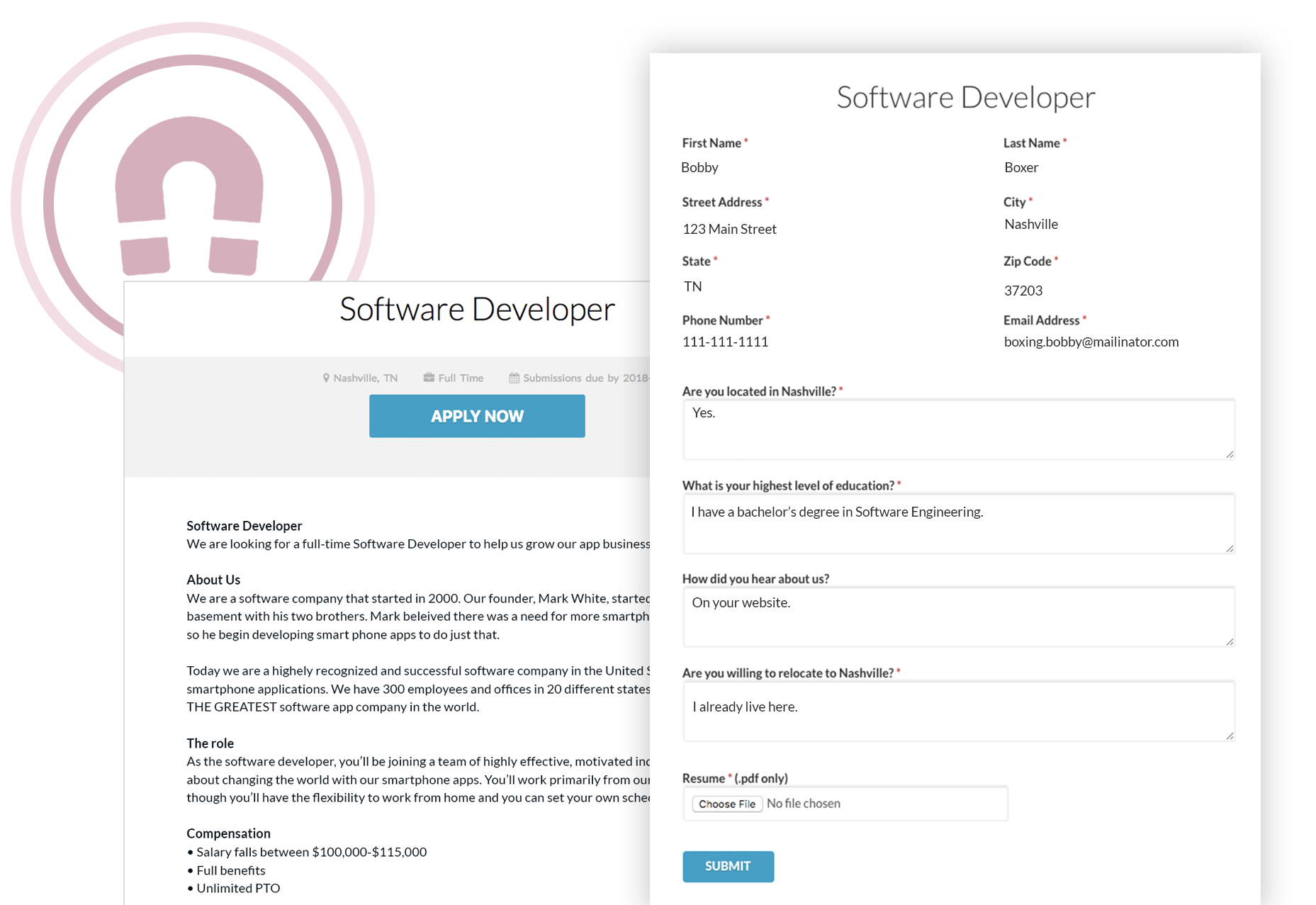Click the resize handle of the education textarea
1316x905 pixels.
[x=1230, y=549]
